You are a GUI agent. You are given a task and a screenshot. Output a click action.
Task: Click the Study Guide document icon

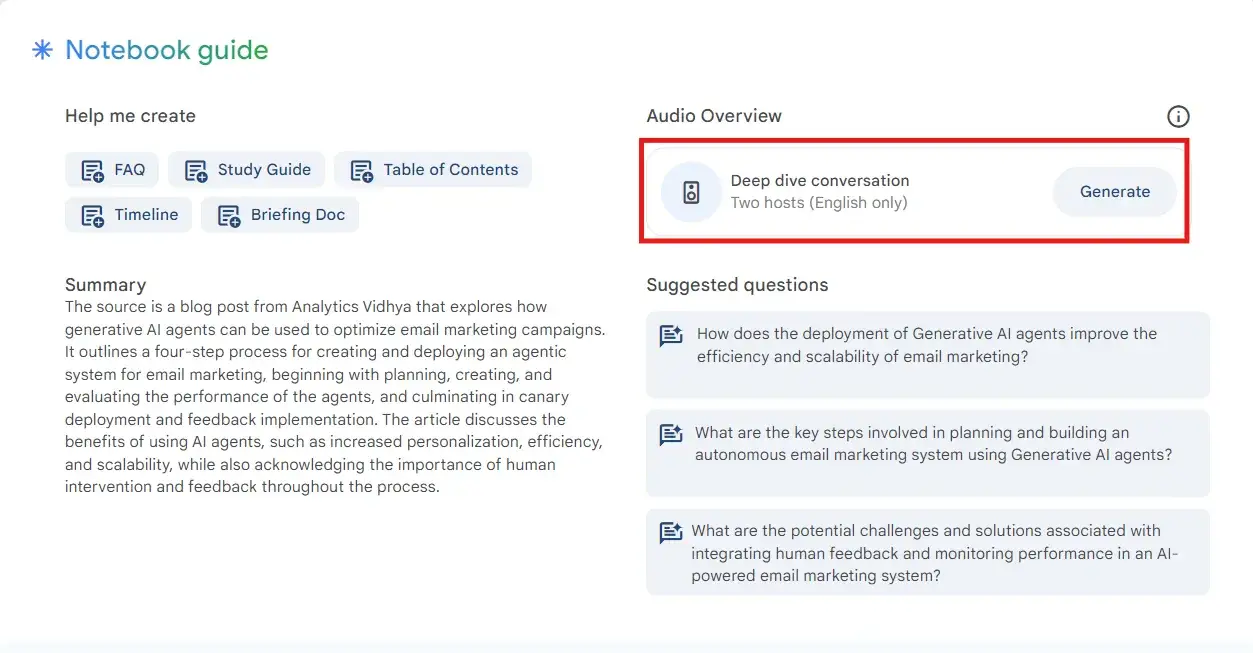196,171
